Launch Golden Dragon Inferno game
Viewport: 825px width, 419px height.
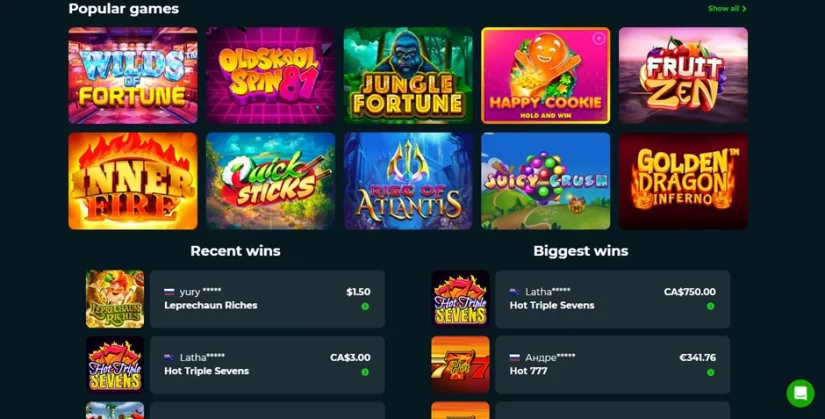tap(683, 181)
